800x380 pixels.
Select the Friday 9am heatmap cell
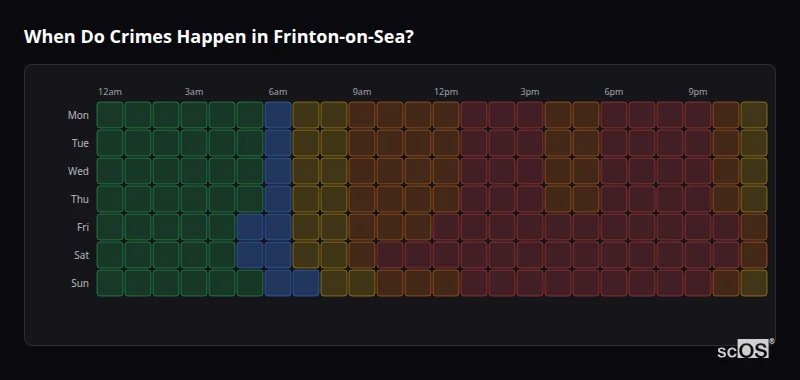pos(362,227)
